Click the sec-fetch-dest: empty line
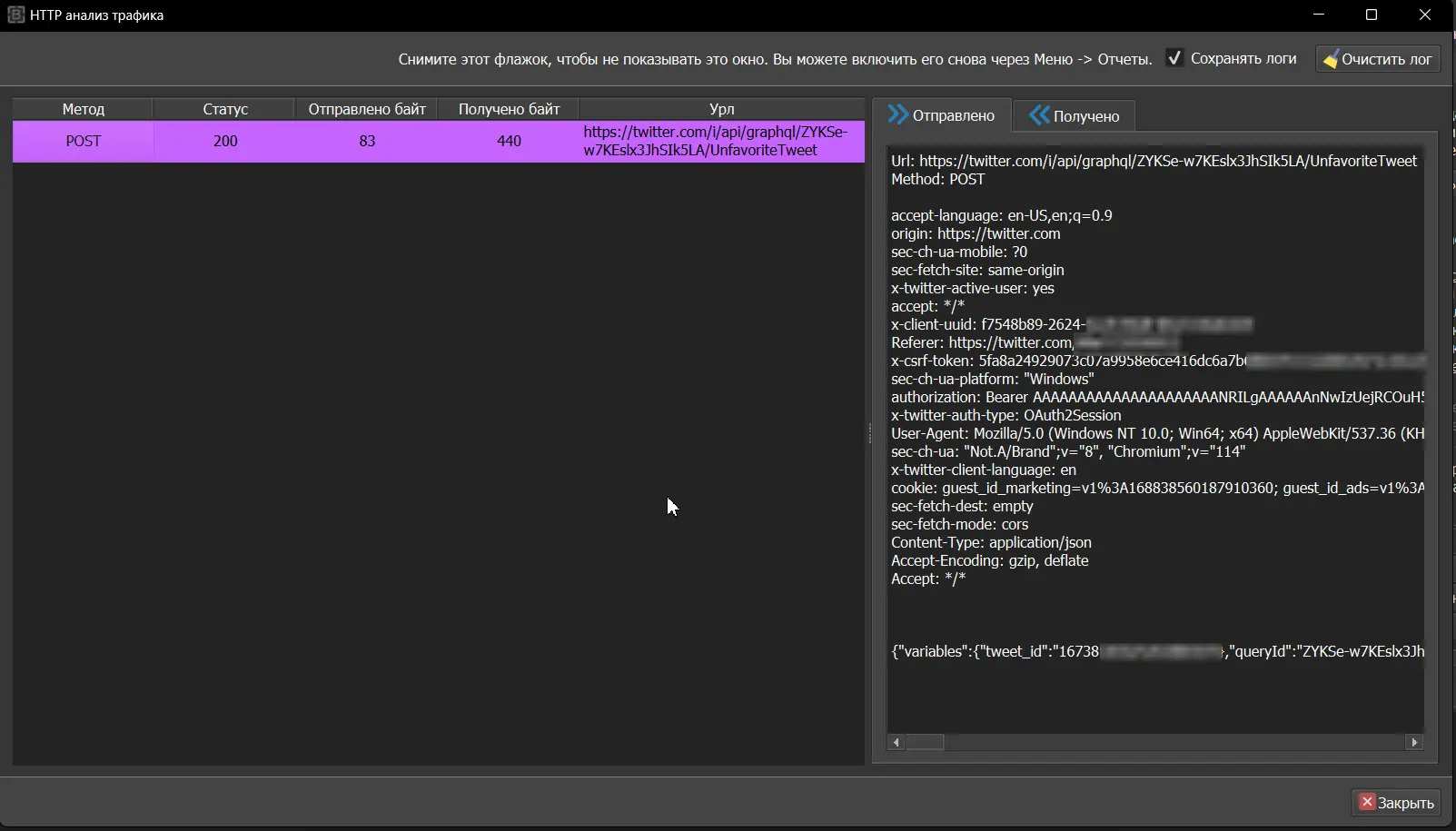The image size is (1456, 831). (962, 506)
